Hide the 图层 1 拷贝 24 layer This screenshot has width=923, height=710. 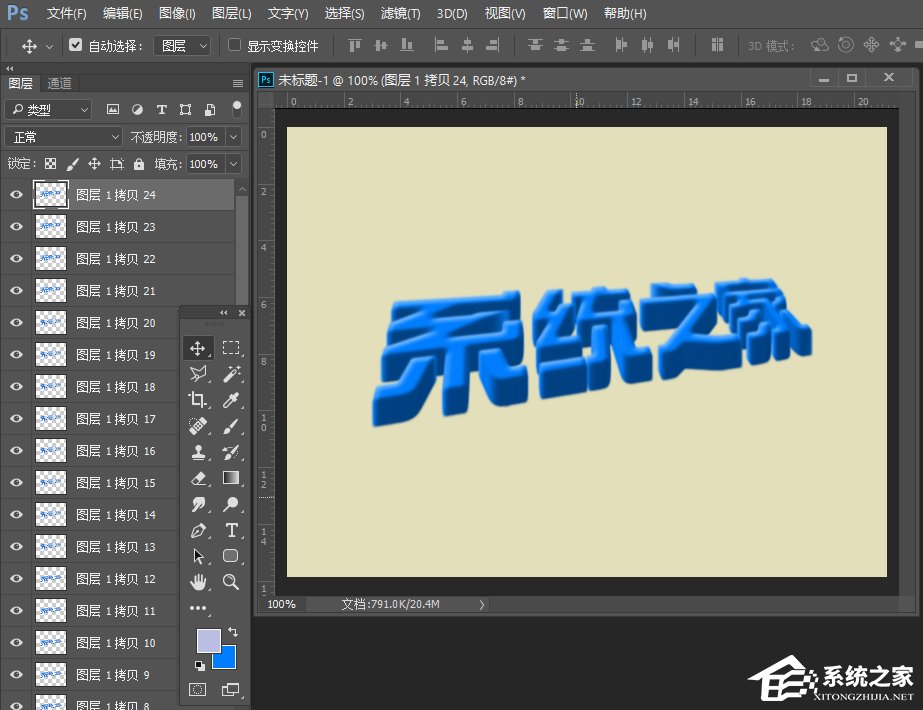[15, 194]
